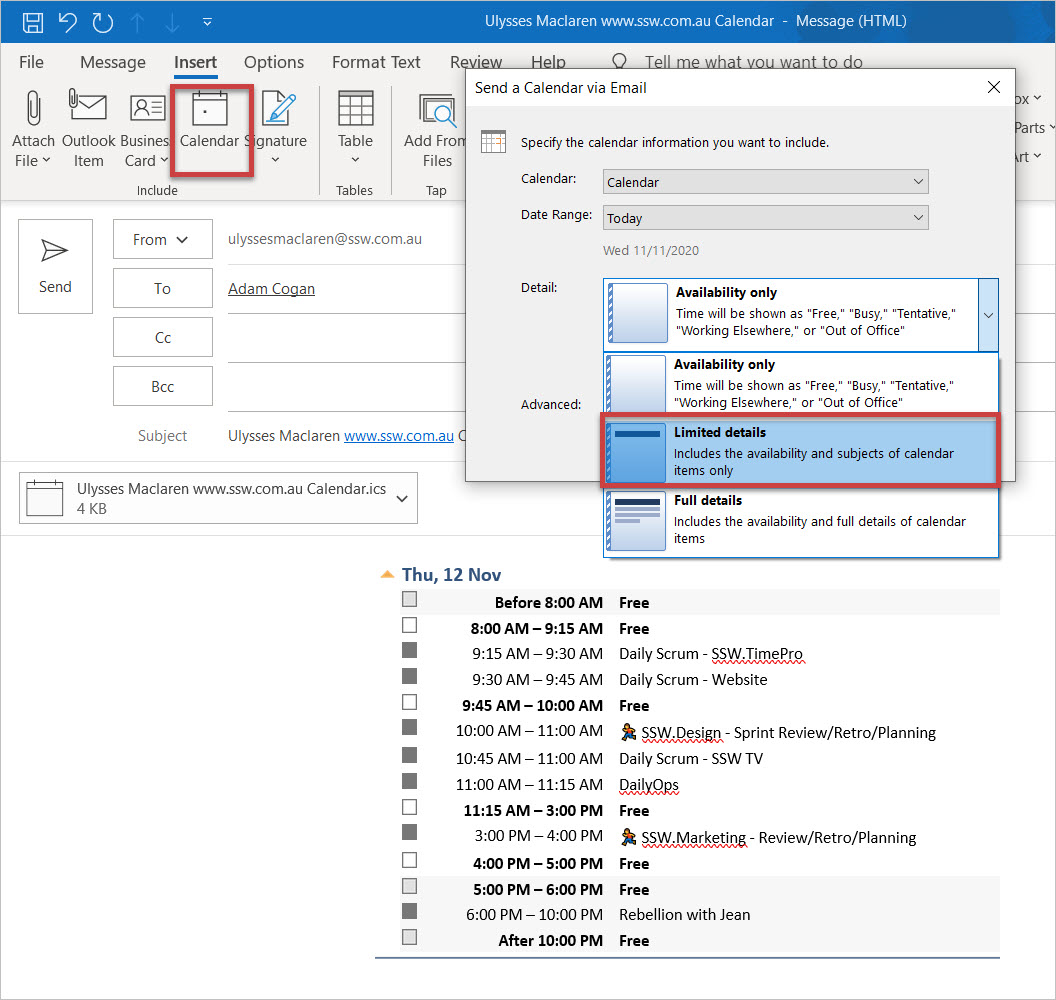Toggle checkbox for 8:00 AM – 9:15 AM Free
Screen dimensions: 1056x1000
[409, 626]
